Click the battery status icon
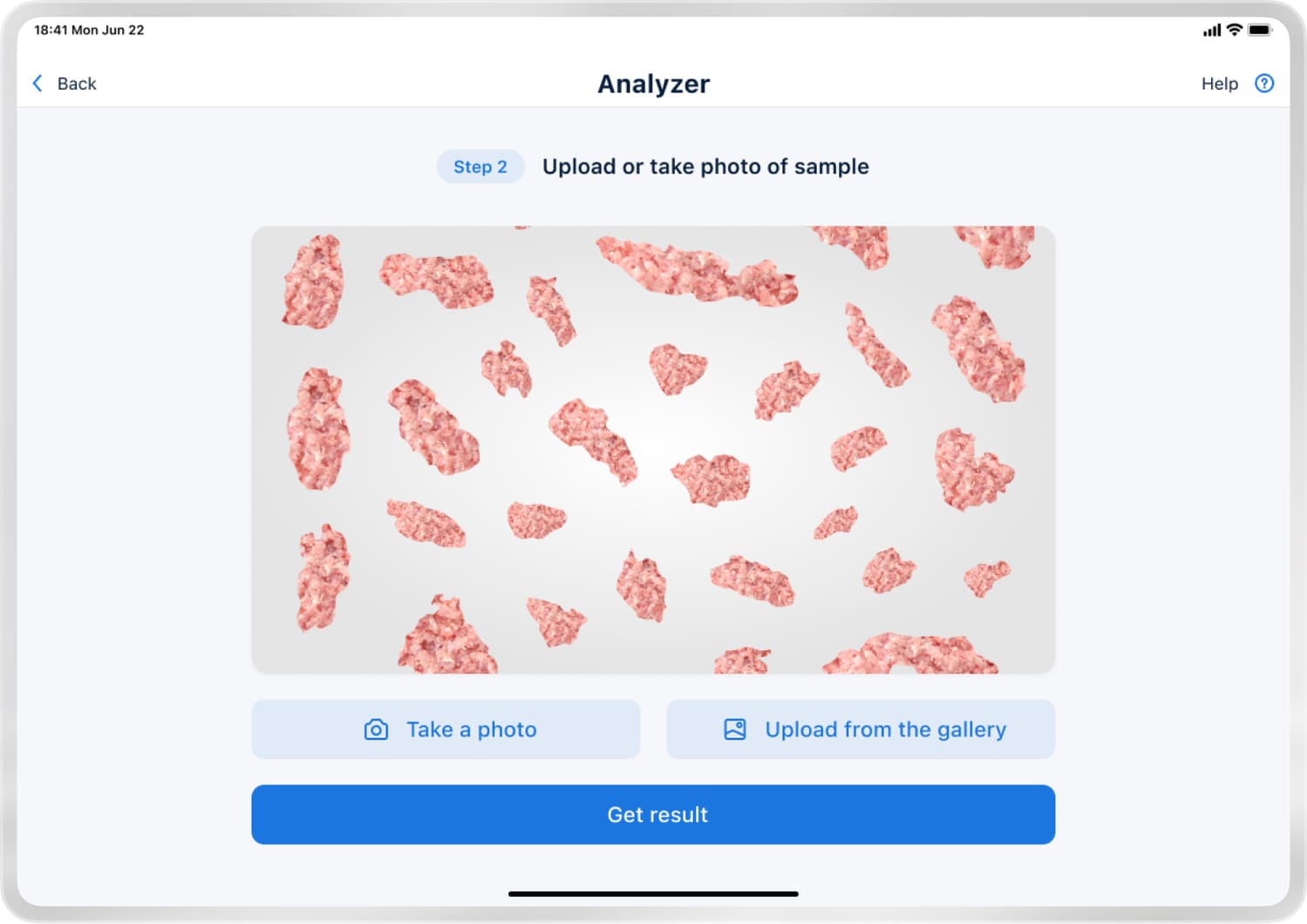Viewport: 1307px width, 924px height. coord(1260,30)
